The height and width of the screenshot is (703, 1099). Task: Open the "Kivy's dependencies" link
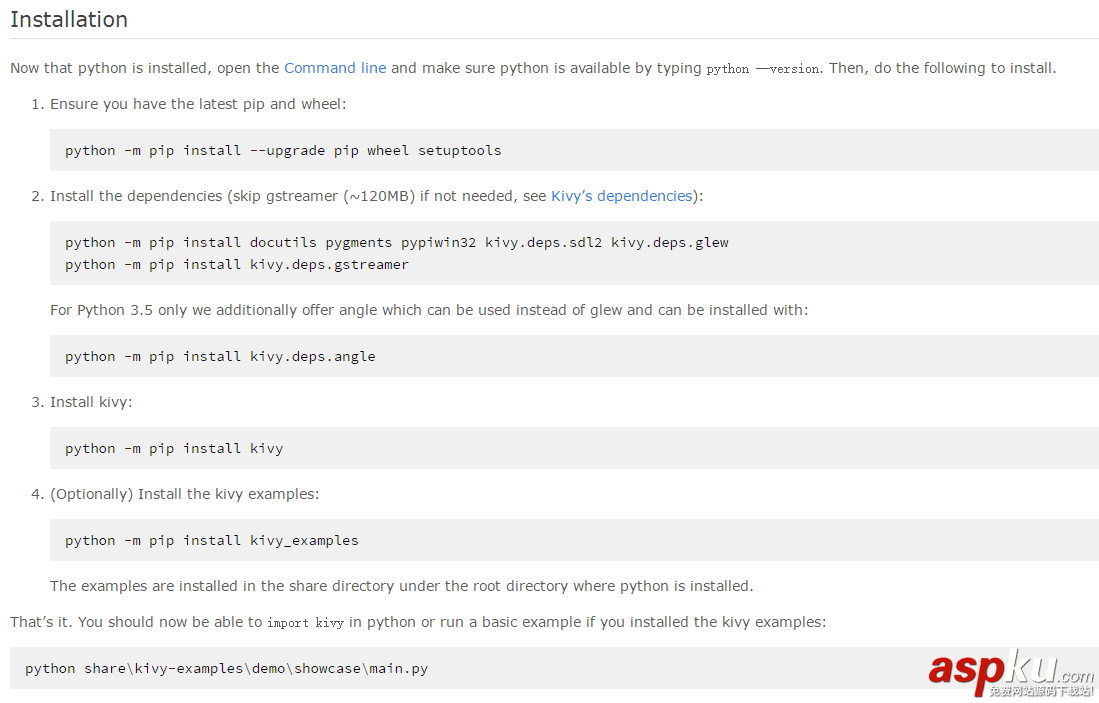pyautogui.click(x=621, y=196)
